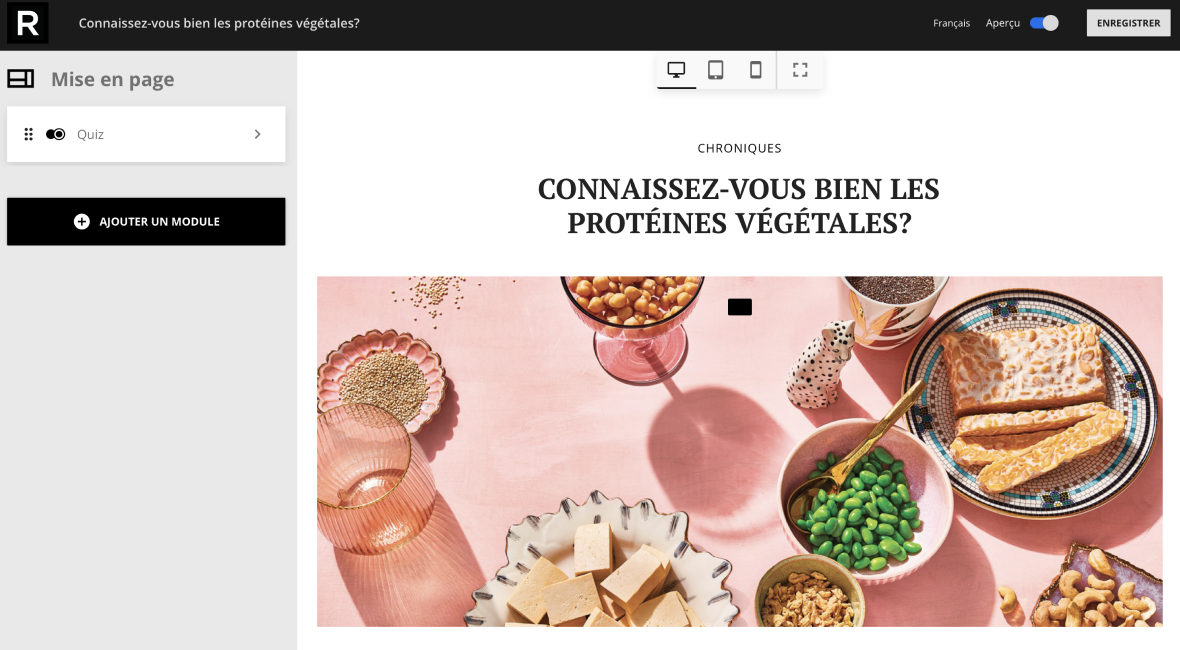The width and height of the screenshot is (1180, 650).
Task: Expand the Quiz module chevron
Action: pyautogui.click(x=257, y=134)
